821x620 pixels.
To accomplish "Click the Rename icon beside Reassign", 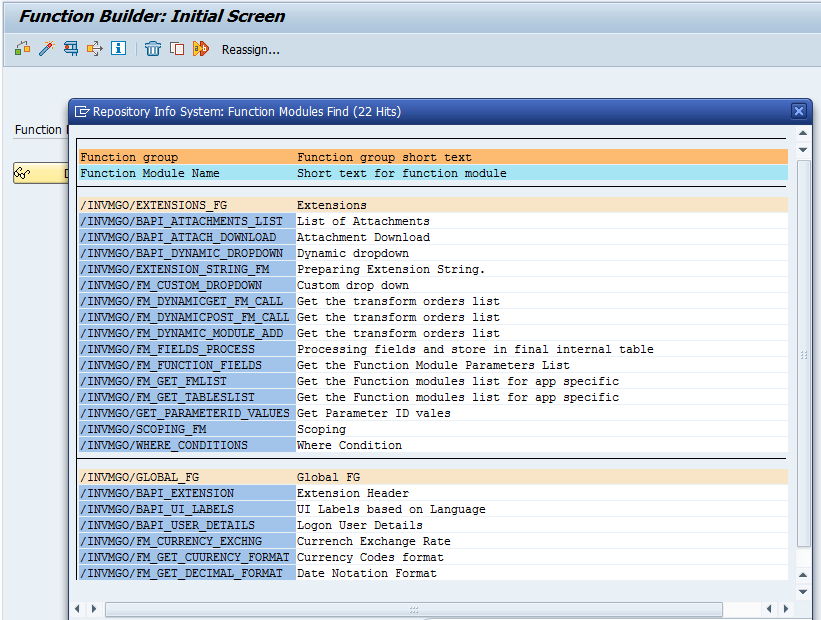I will [x=201, y=48].
